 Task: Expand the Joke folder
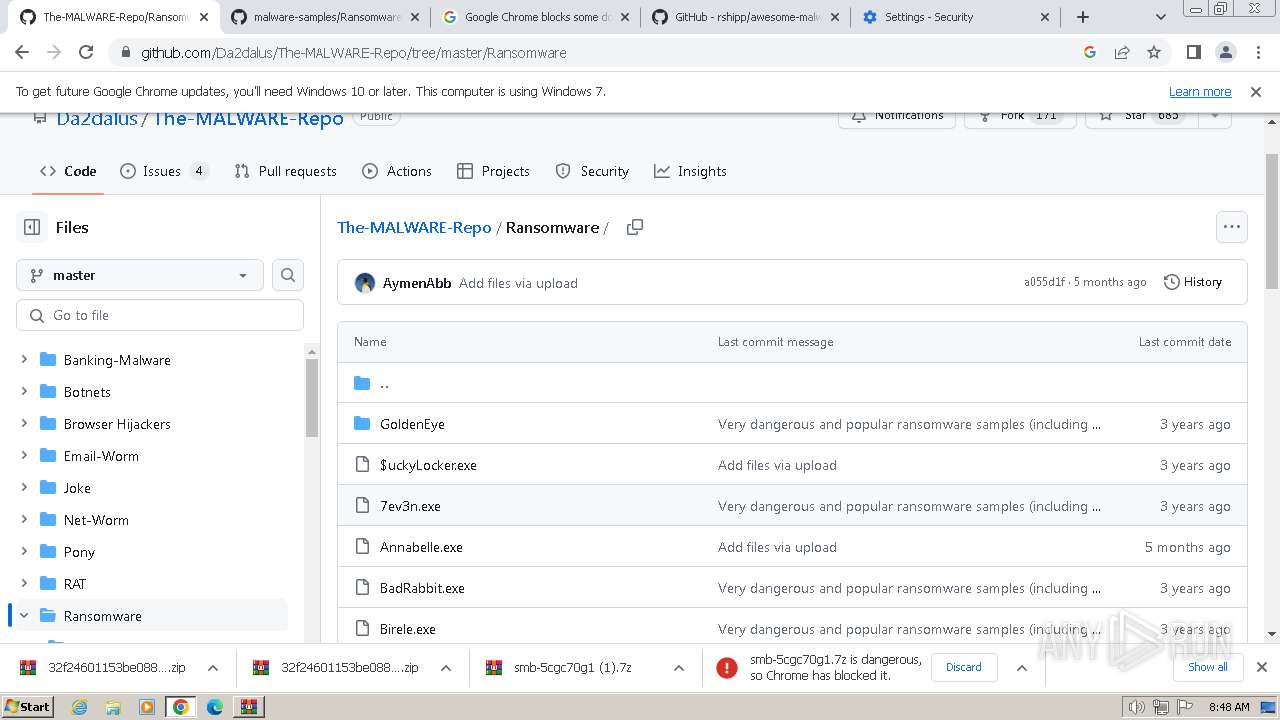(x=24, y=488)
